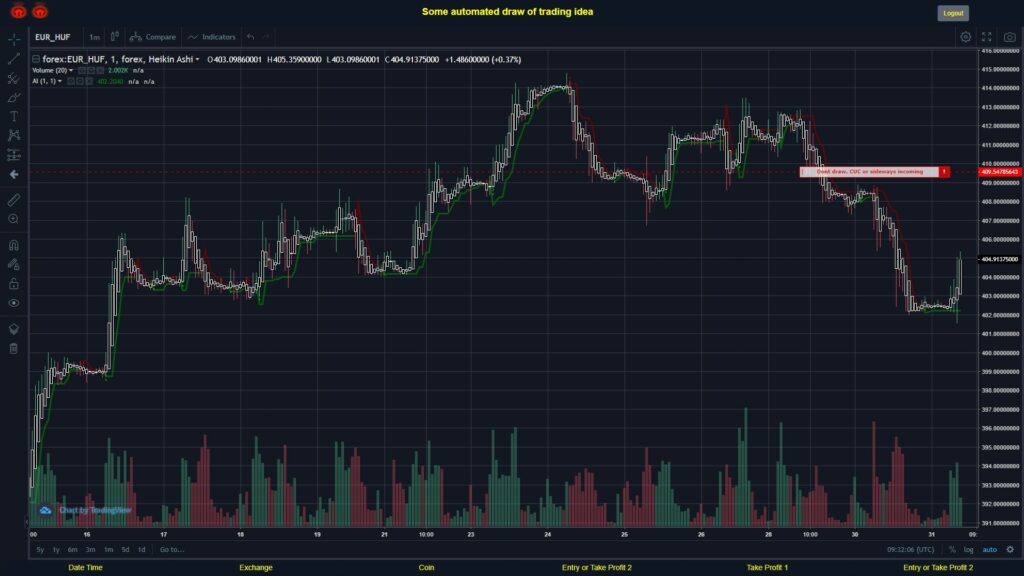Open the pattern drawing tools

click(14, 135)
